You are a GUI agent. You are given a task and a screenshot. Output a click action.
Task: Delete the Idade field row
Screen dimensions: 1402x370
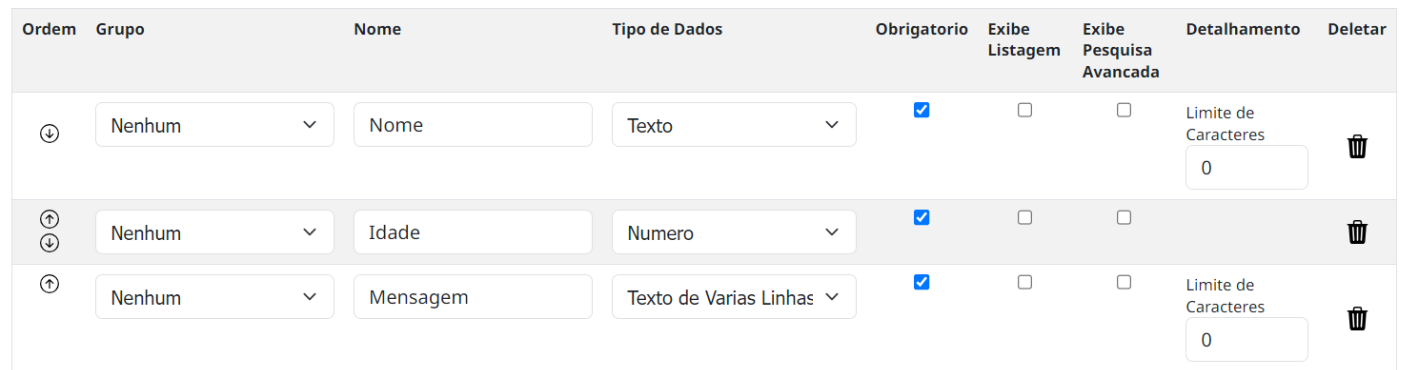pyautogui.click(x=1357, y=232)
